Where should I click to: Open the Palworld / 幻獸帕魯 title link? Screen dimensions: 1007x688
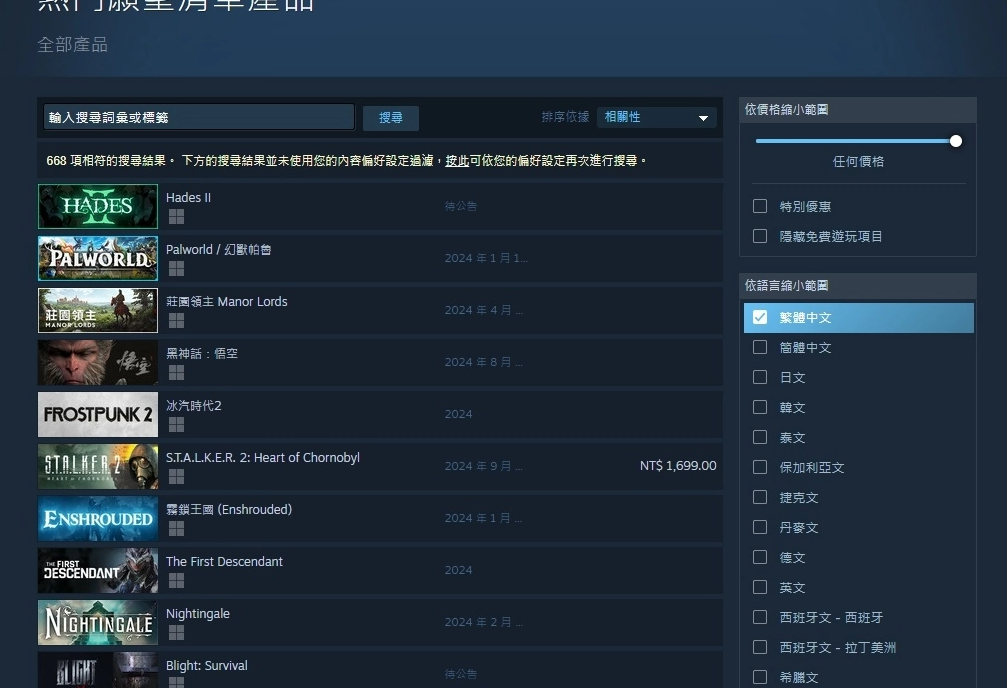(x=218, y=249)
